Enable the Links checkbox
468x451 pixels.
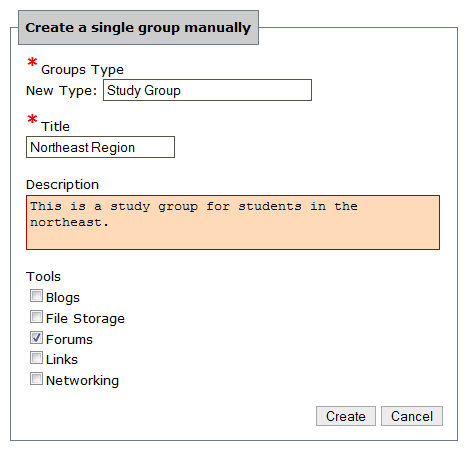coord(36,358)
